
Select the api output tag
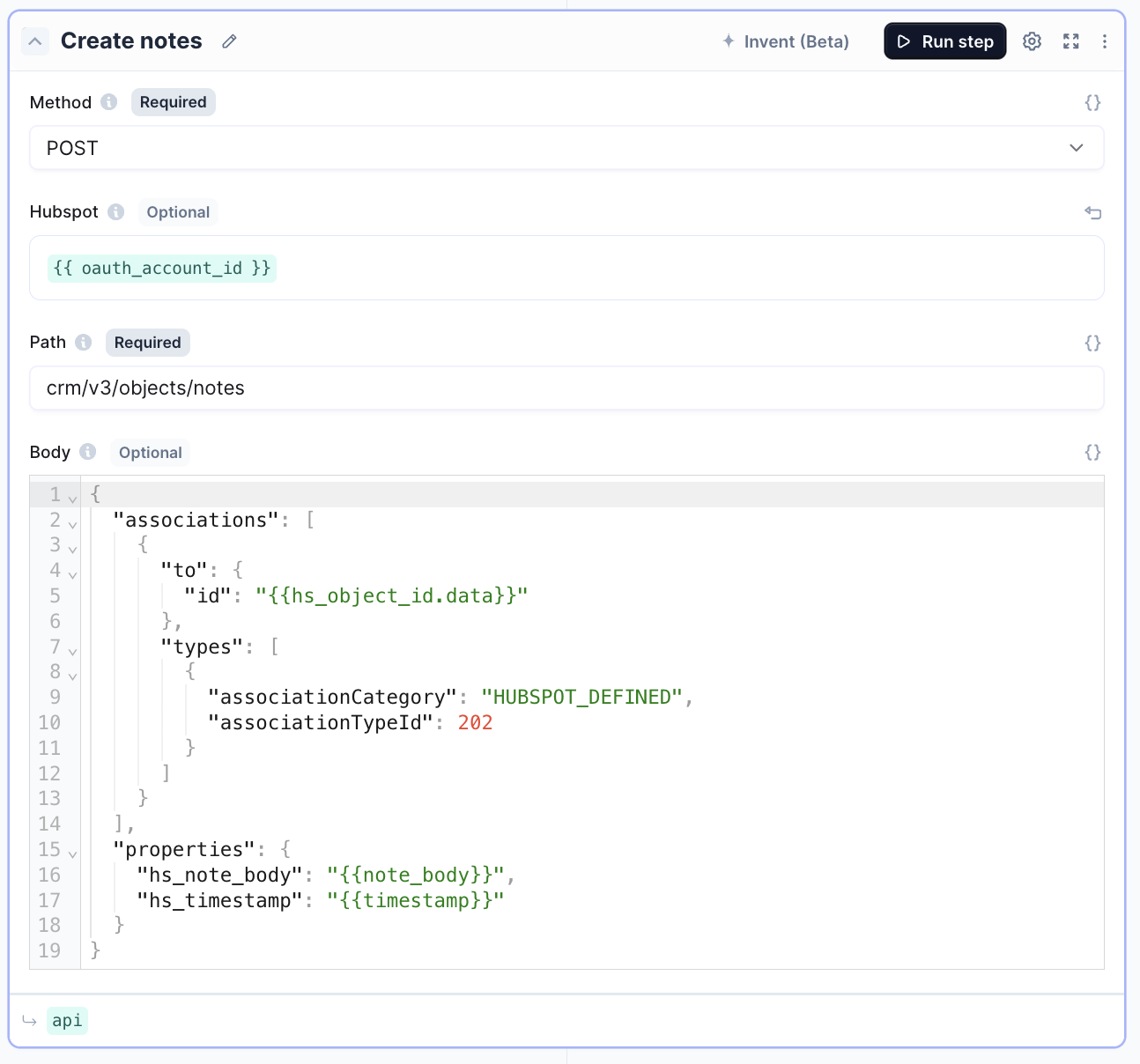tap(67, 1021)
